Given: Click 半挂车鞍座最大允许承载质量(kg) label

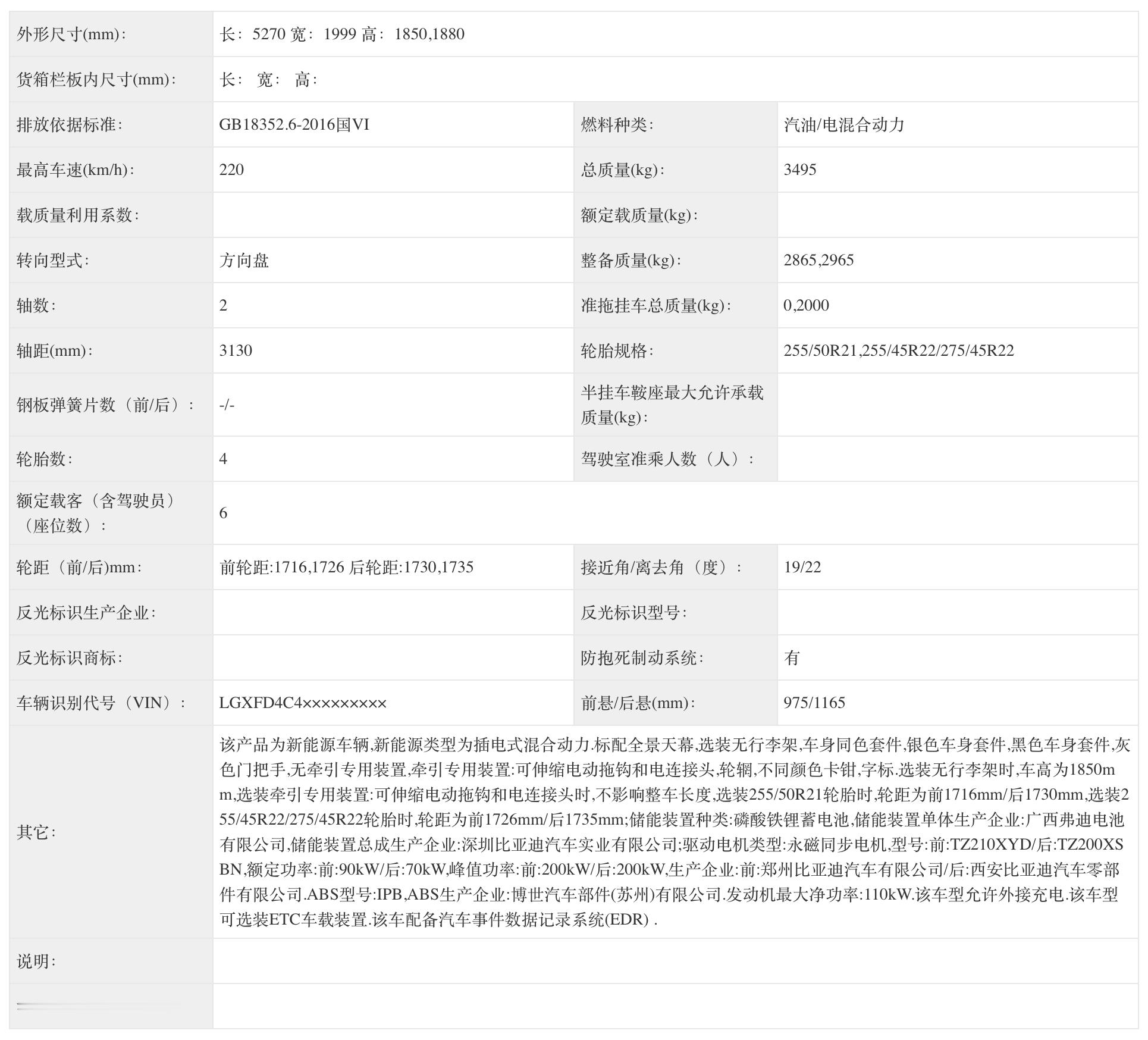Looking at the screenshot, I should 672,405.
